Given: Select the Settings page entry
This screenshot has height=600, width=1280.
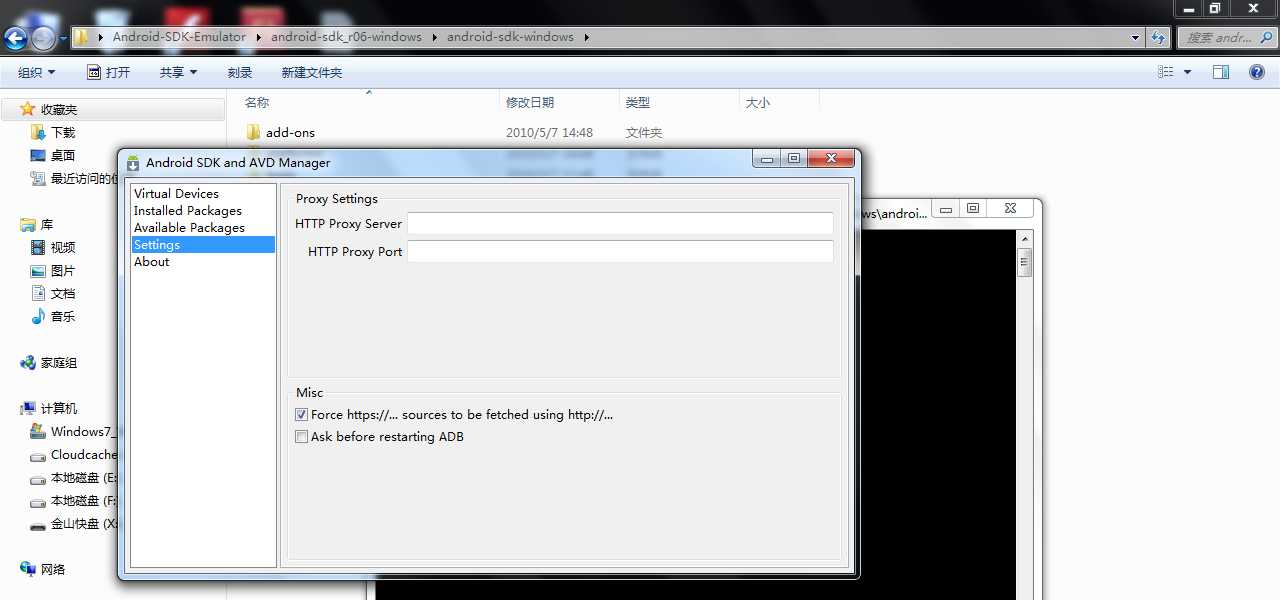Looking at the screenshot, I should click(x=203, y=244).
